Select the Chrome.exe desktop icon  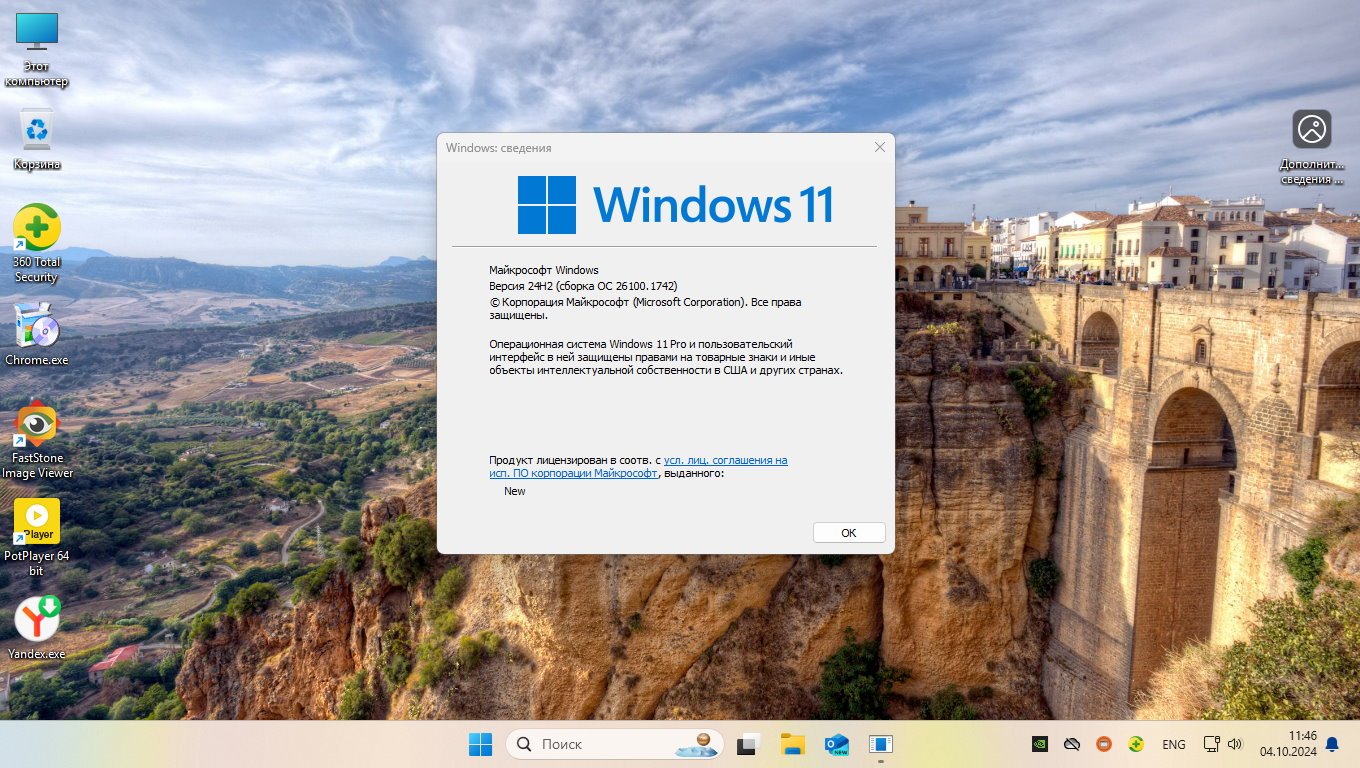(x=37, y=333)
